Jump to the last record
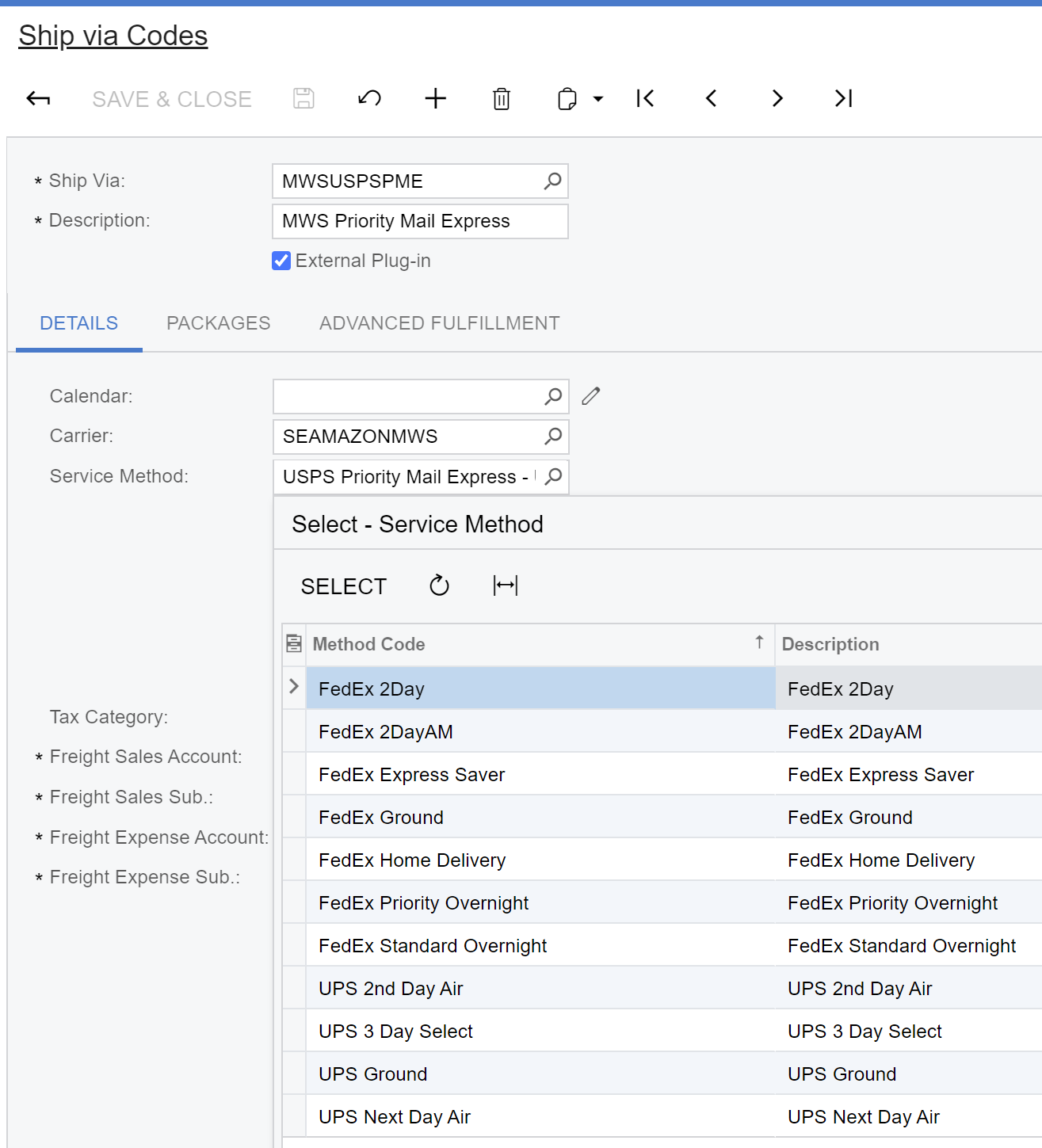The height and width of the screenshot is (1148, 1042). [x=843, y=99]
